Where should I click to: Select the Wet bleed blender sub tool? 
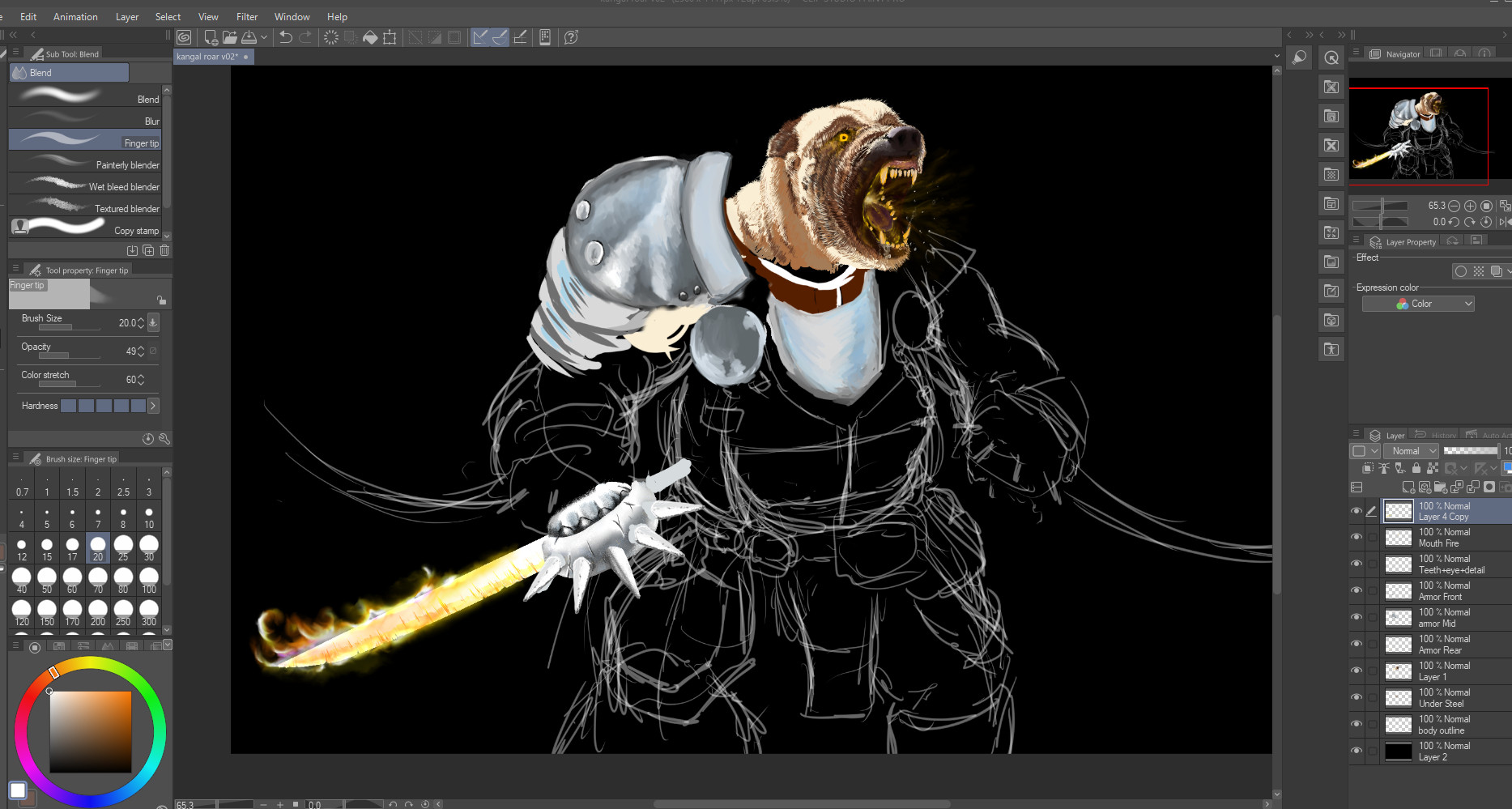85,184
